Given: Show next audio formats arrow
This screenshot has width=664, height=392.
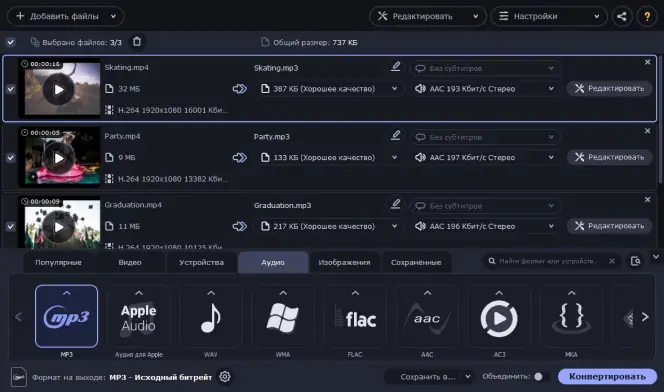Looking at the screenshot, I should tap(645, 317).
